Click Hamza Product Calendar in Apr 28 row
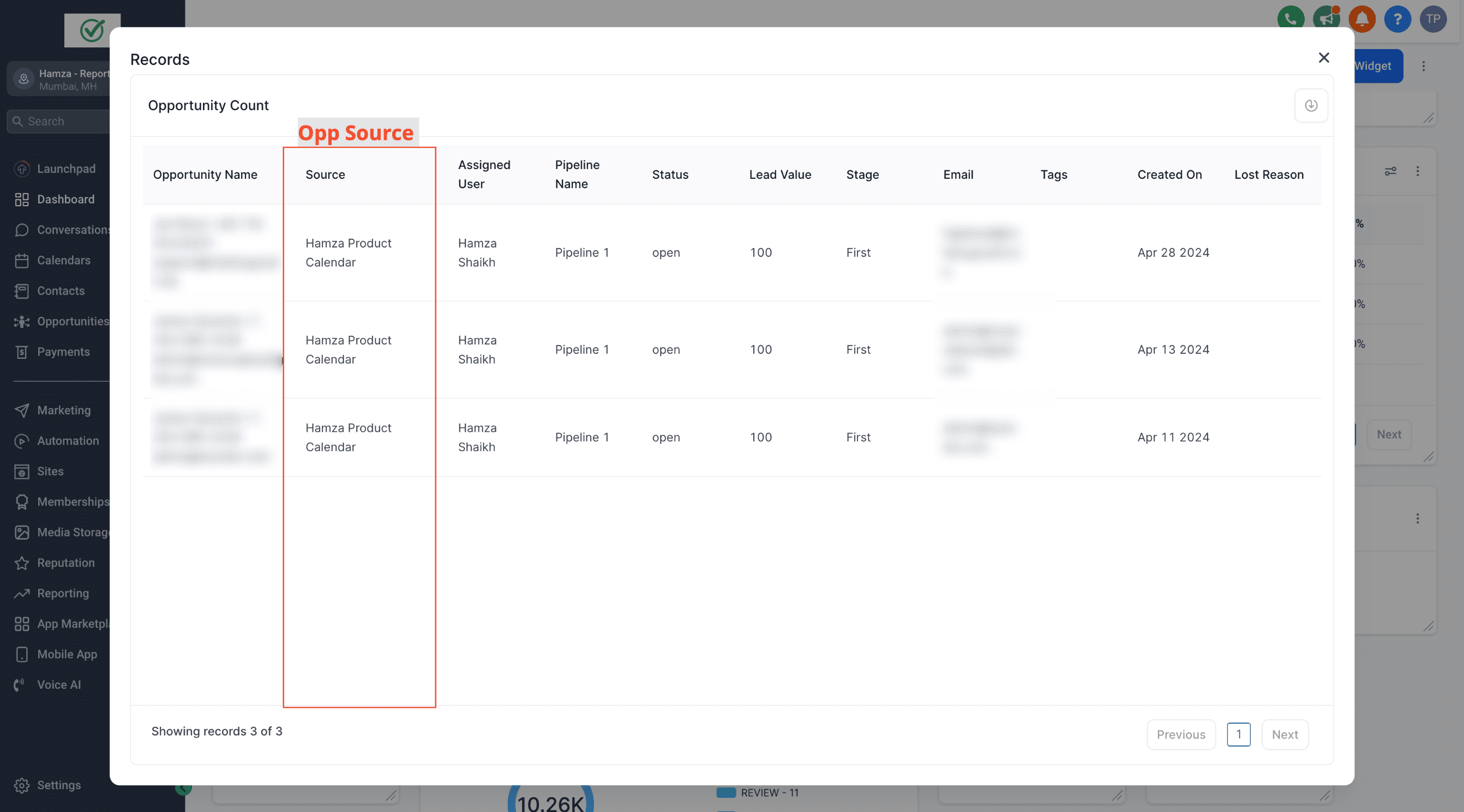Image resolution: width=1464 pixels, height=812 pixels. click(349, 252)
